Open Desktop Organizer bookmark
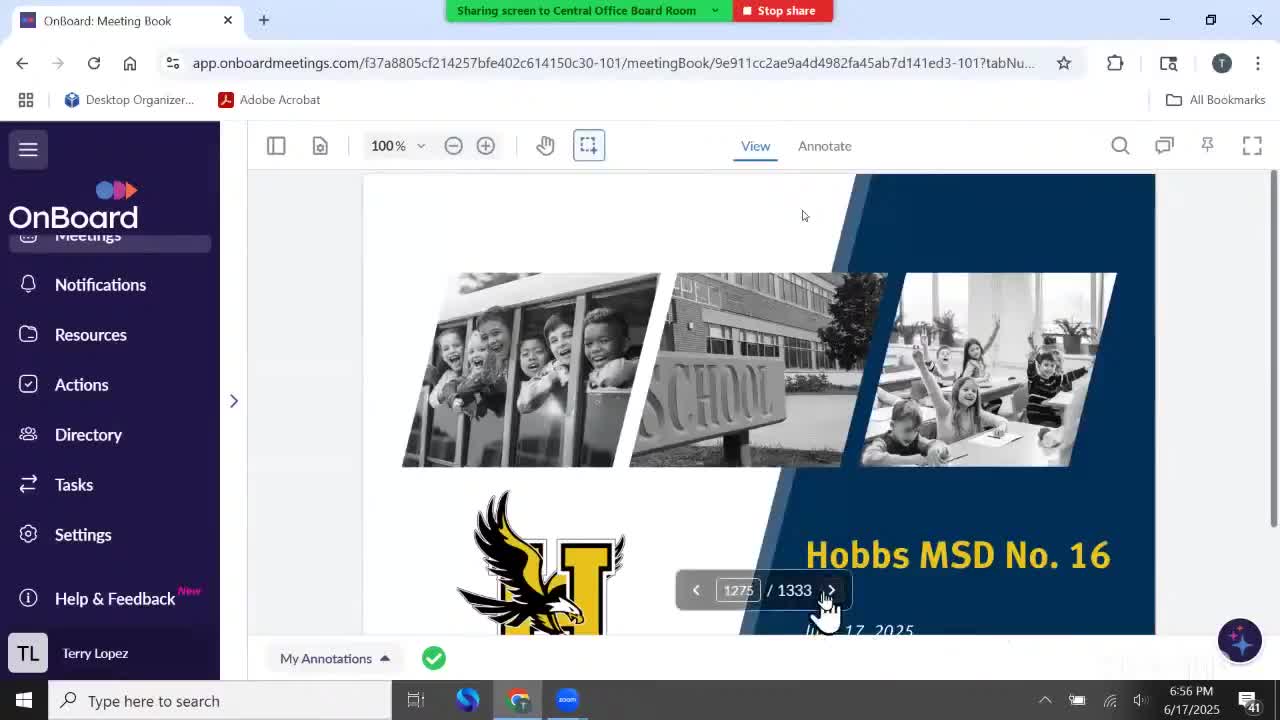 (x=129, y=100)
